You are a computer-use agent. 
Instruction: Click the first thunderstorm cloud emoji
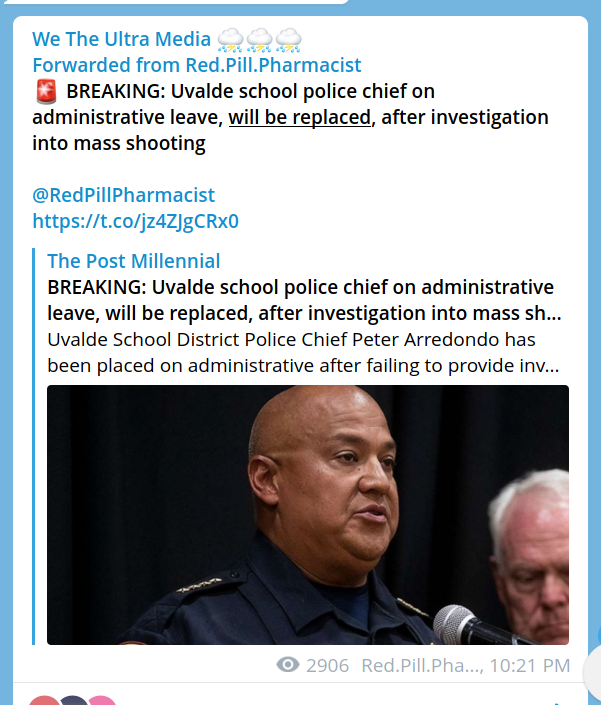click(231, 40)
